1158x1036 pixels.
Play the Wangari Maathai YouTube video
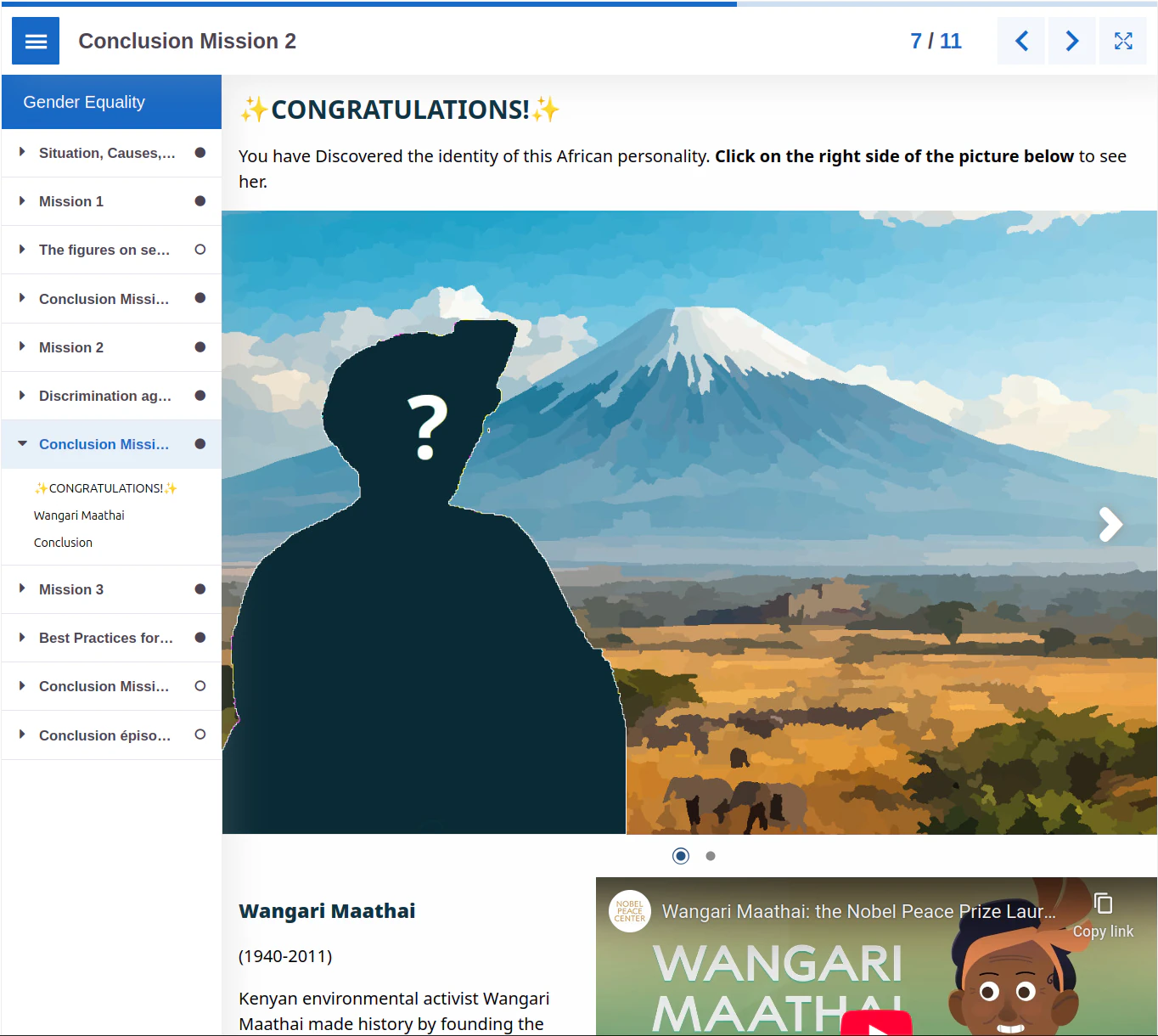(x=876, y=1025)
